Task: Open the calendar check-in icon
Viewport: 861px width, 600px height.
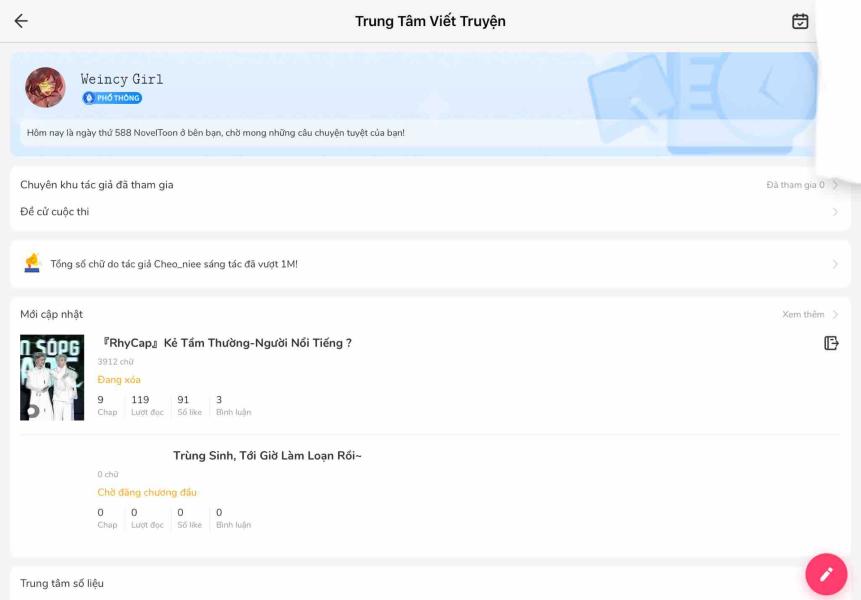Action: point(800,21)
